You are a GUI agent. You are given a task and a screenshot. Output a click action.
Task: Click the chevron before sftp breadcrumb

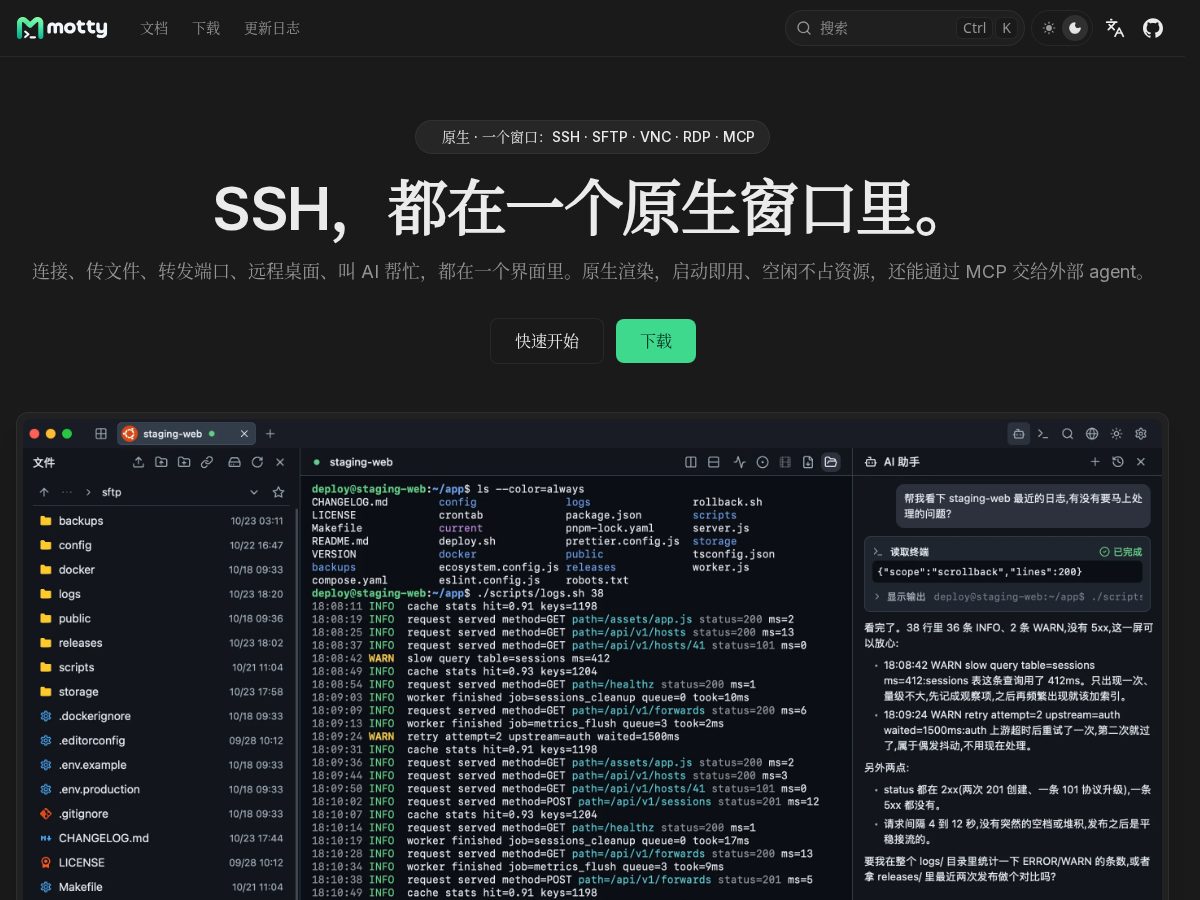point(88,492)
